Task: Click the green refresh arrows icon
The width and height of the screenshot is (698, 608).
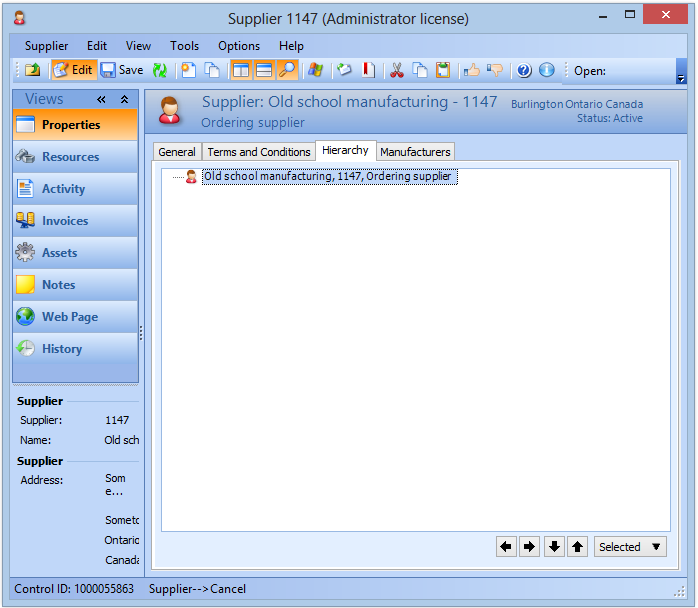Action: [160, 70]
